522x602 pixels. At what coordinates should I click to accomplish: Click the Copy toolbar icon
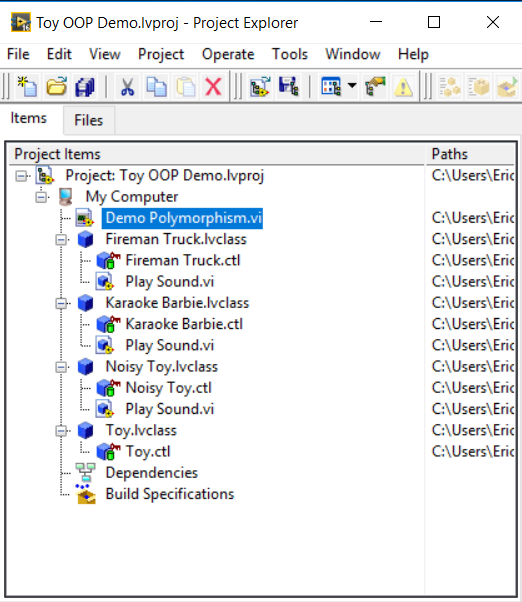(x=157, y=86)
